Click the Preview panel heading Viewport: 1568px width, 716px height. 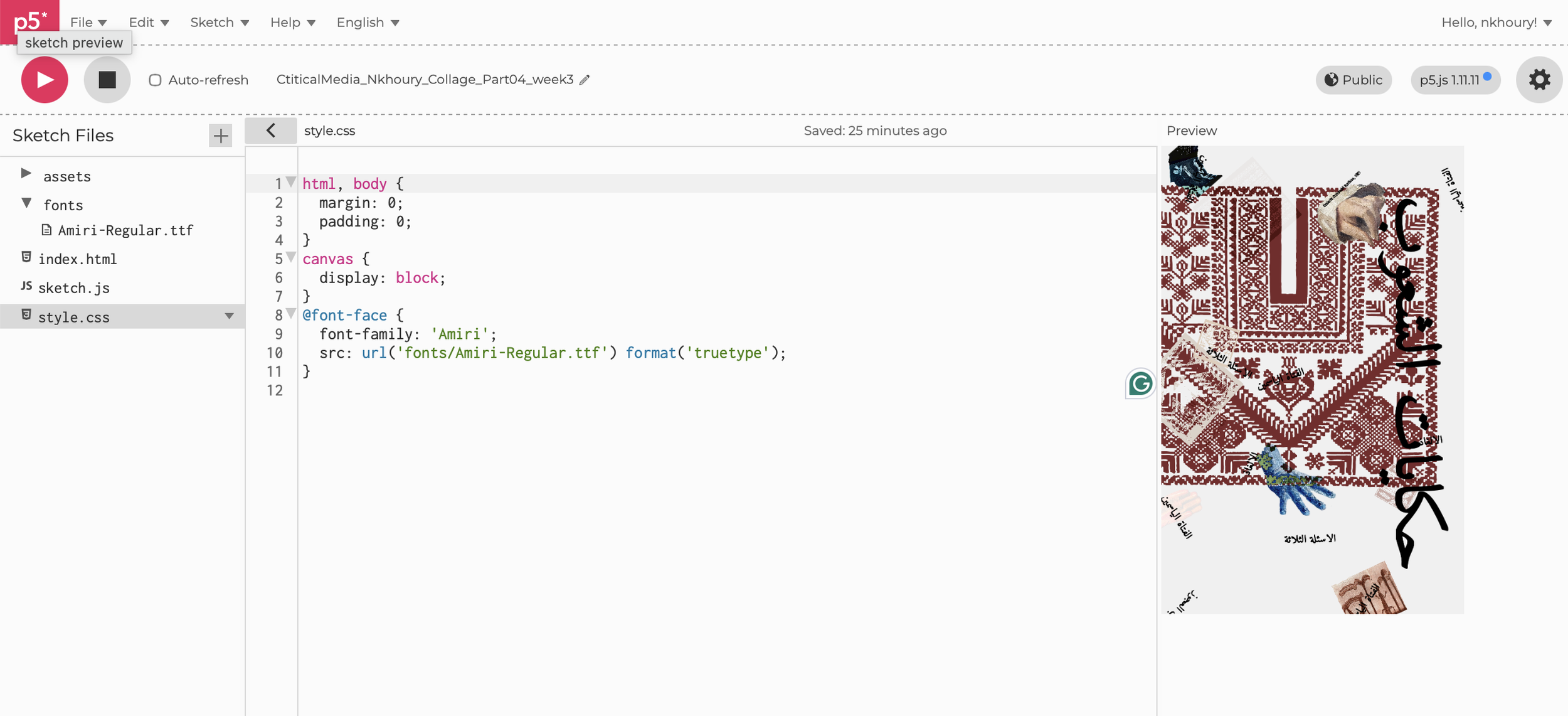(1192, 131)
